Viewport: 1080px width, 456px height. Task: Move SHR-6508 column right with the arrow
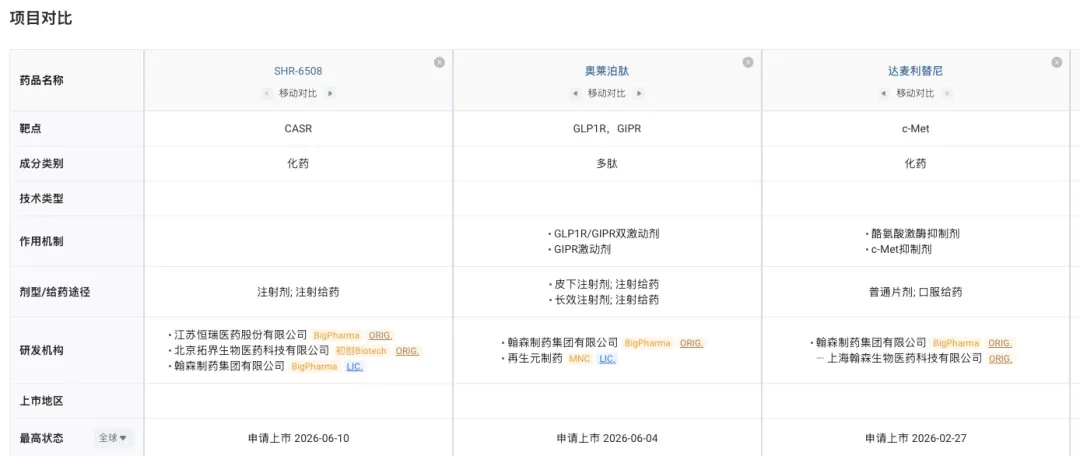(x=330, y=93)
